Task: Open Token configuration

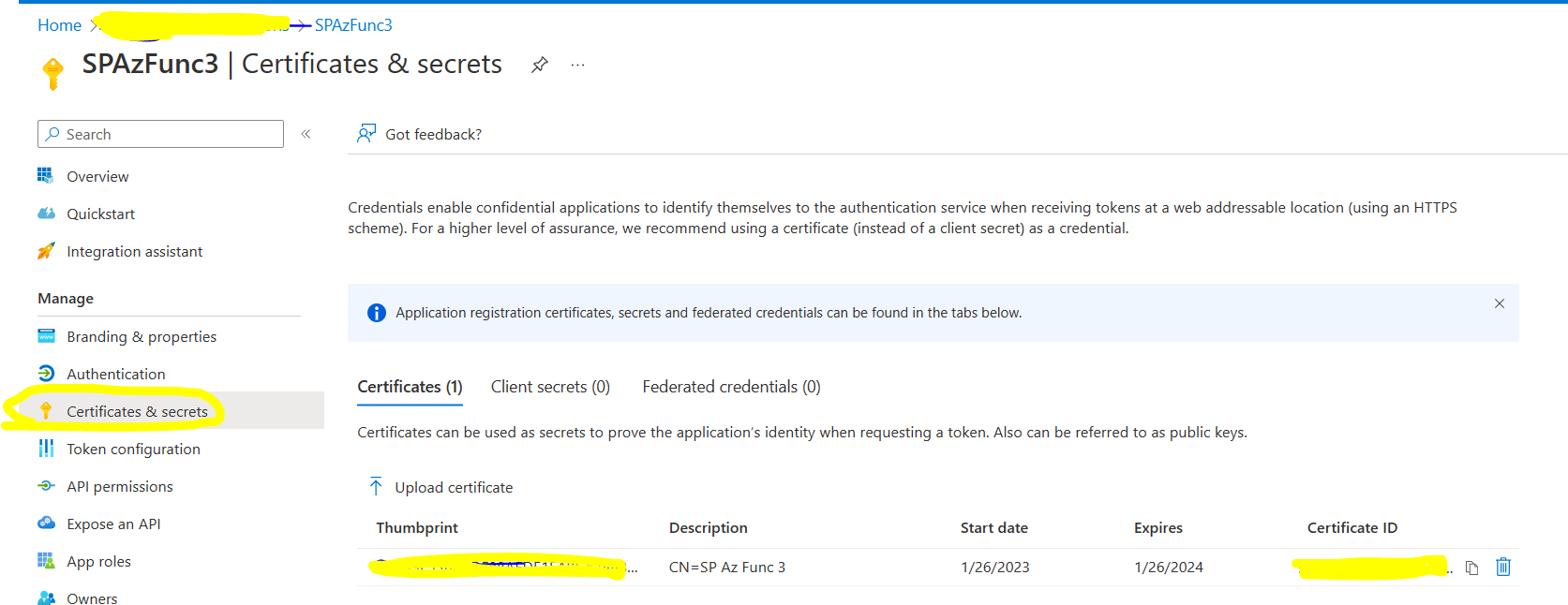Action: [x=133, y=449]
